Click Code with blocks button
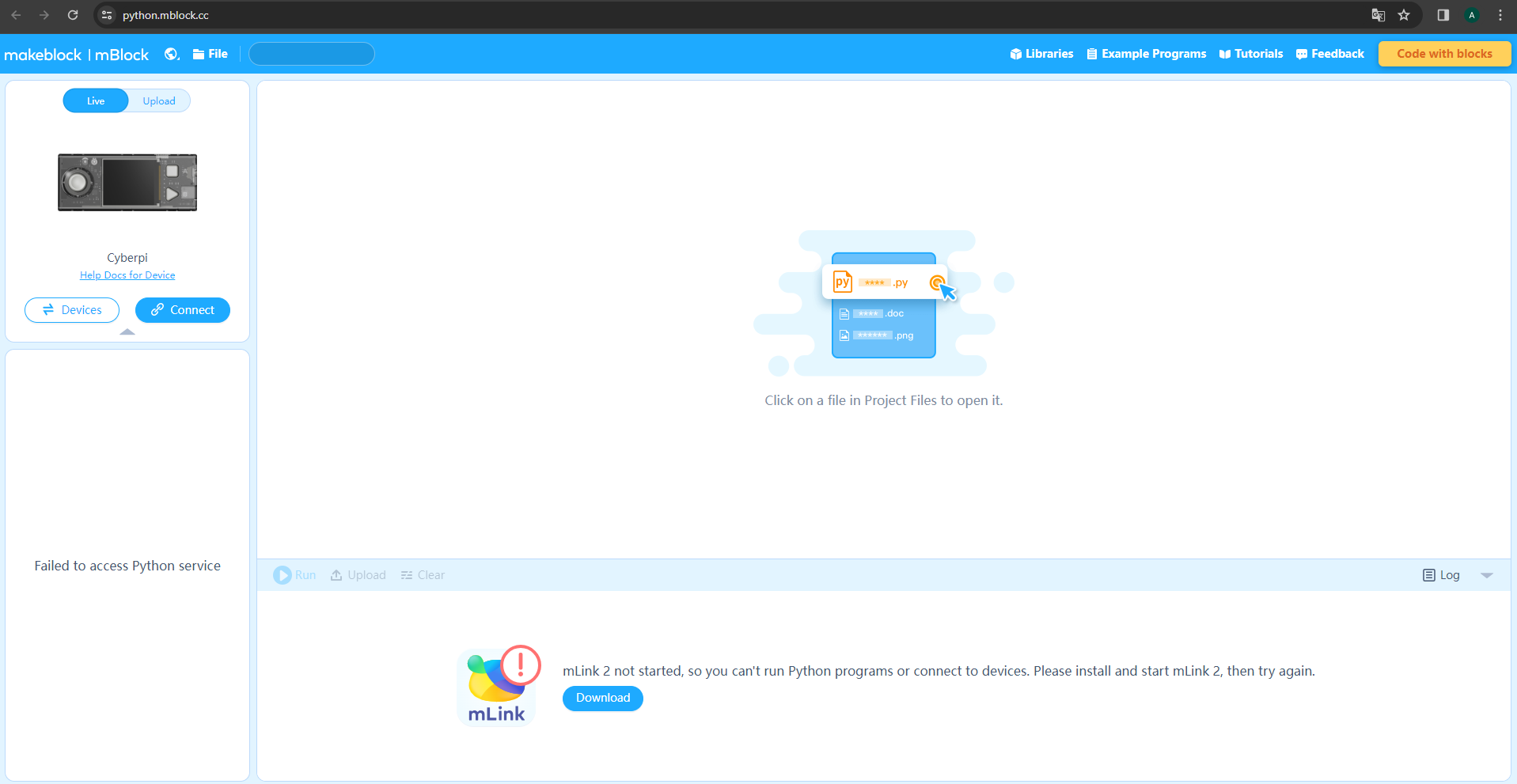 pos(1444,54)
